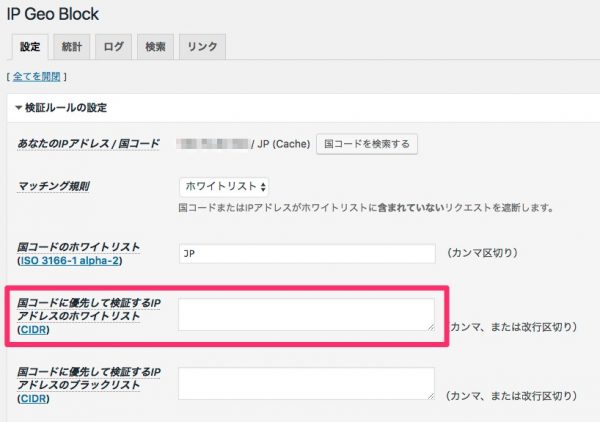Click the 国コードに優先して検証するIP アドレスのホワイトリスト label
The height and width of the screenshot is (422, 600).
89,310
